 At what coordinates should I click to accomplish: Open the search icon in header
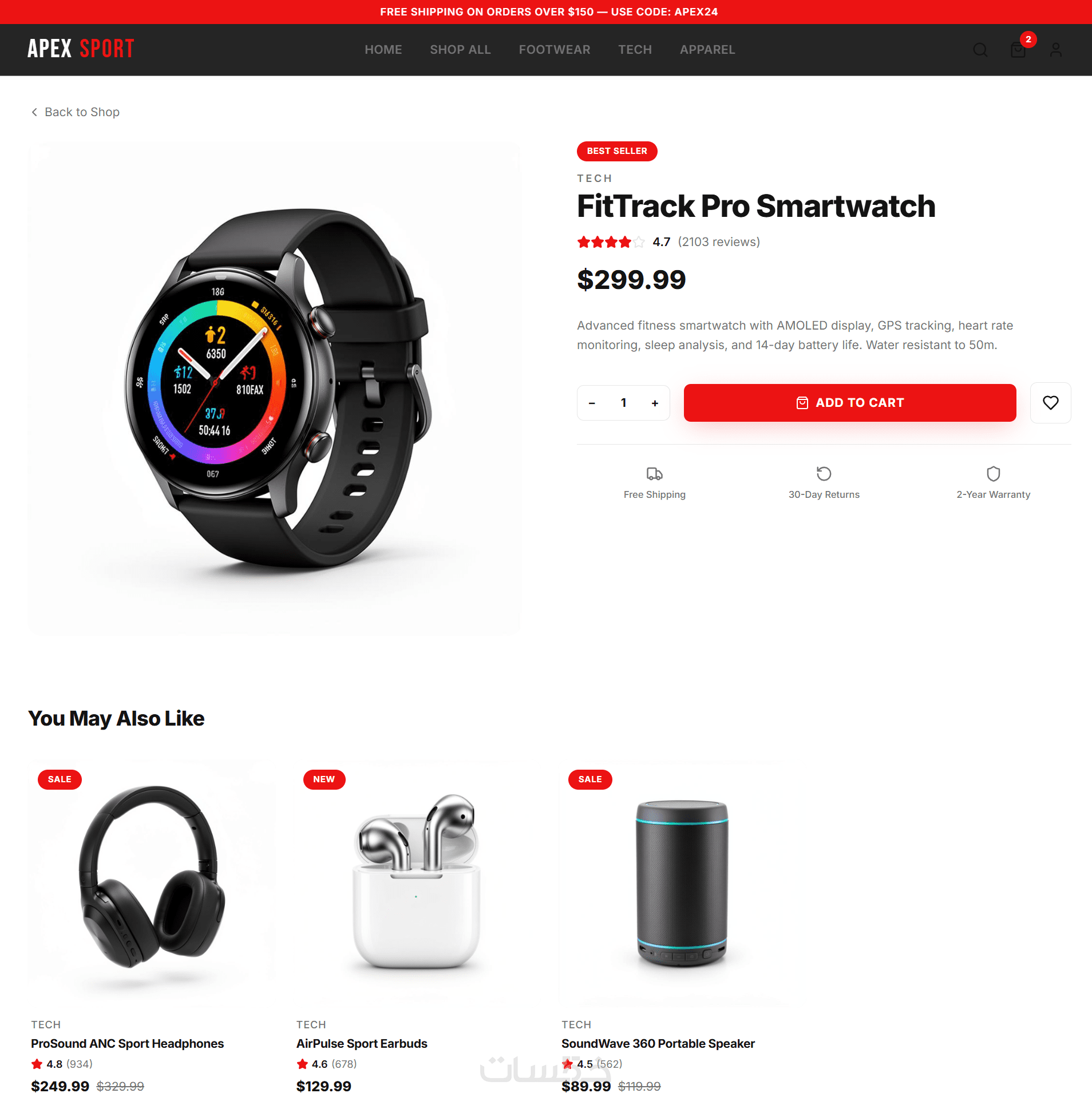pos(980,50)
